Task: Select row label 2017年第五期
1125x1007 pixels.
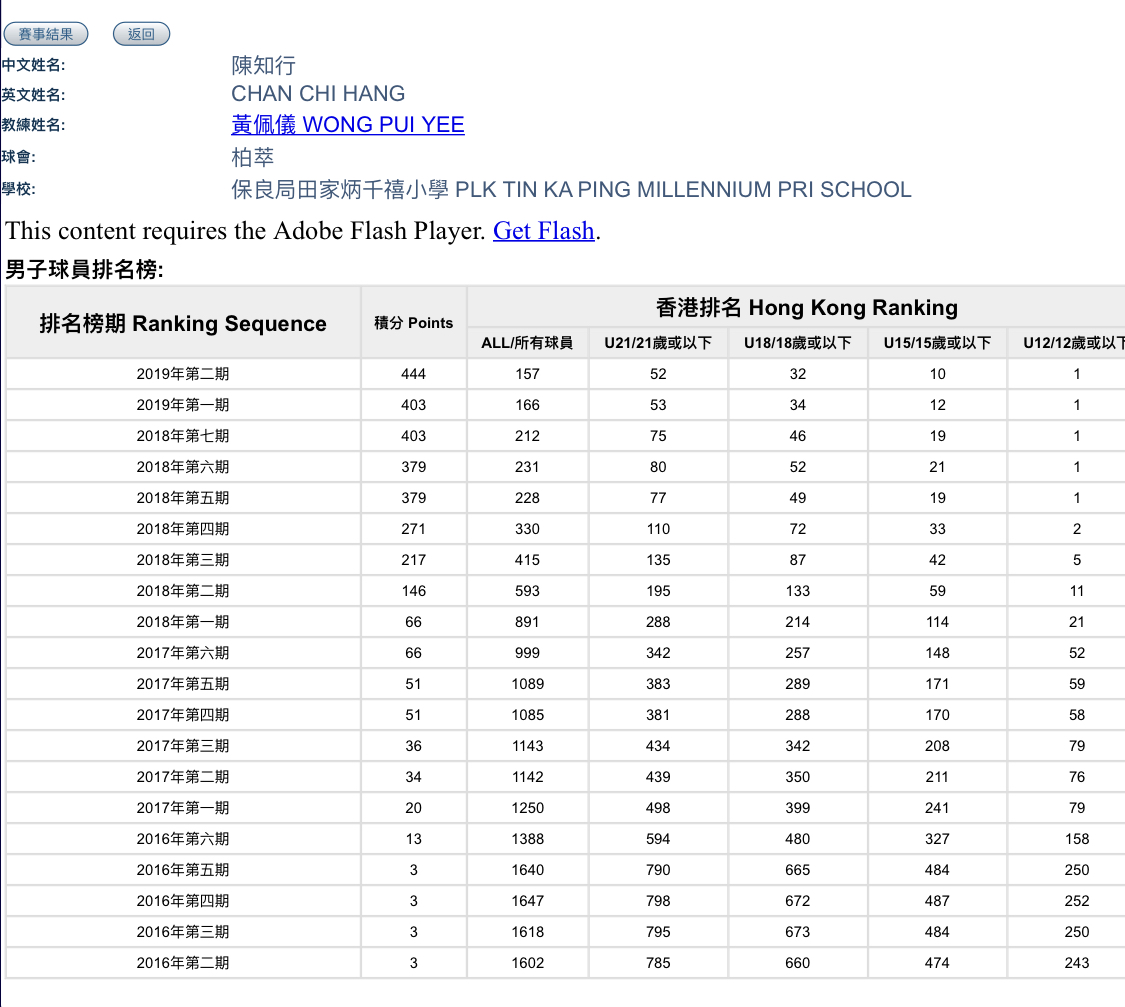Action: [183, 684]
